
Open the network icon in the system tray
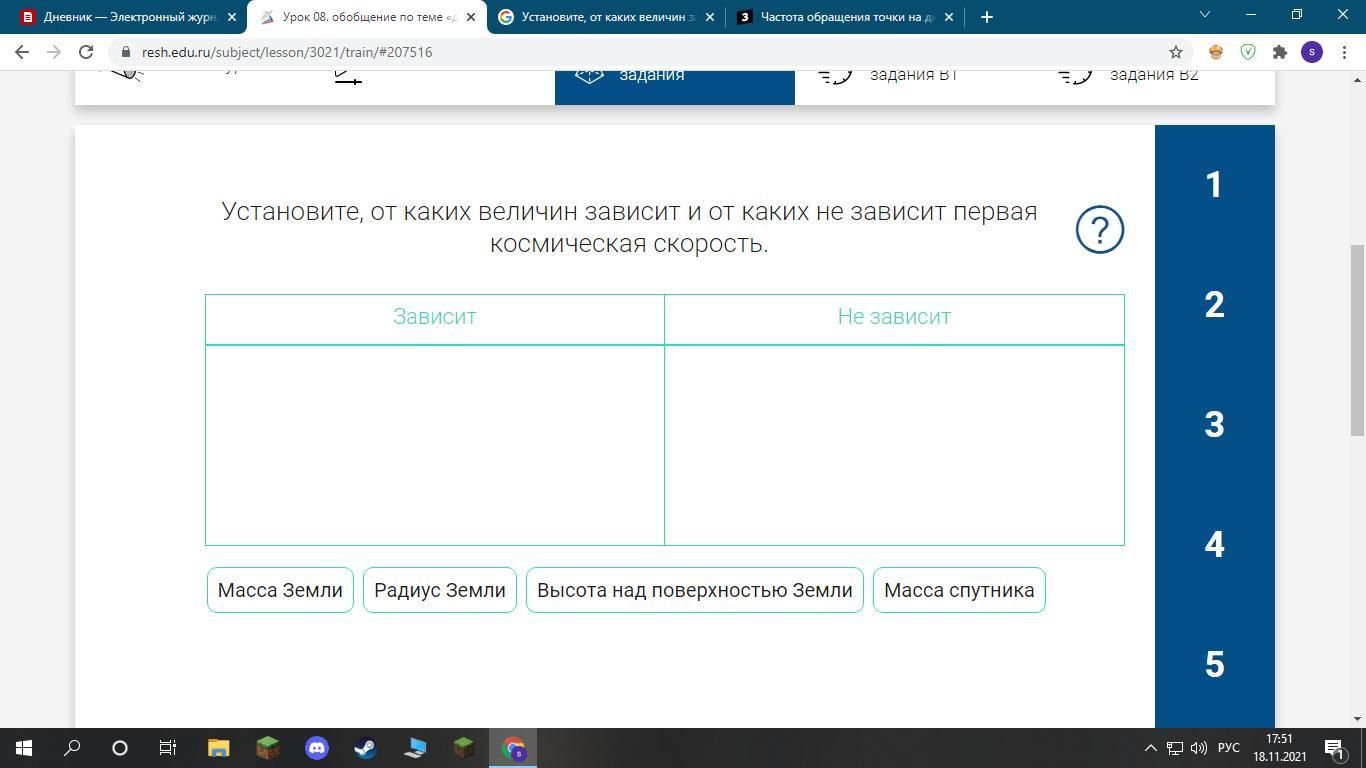1175,748
